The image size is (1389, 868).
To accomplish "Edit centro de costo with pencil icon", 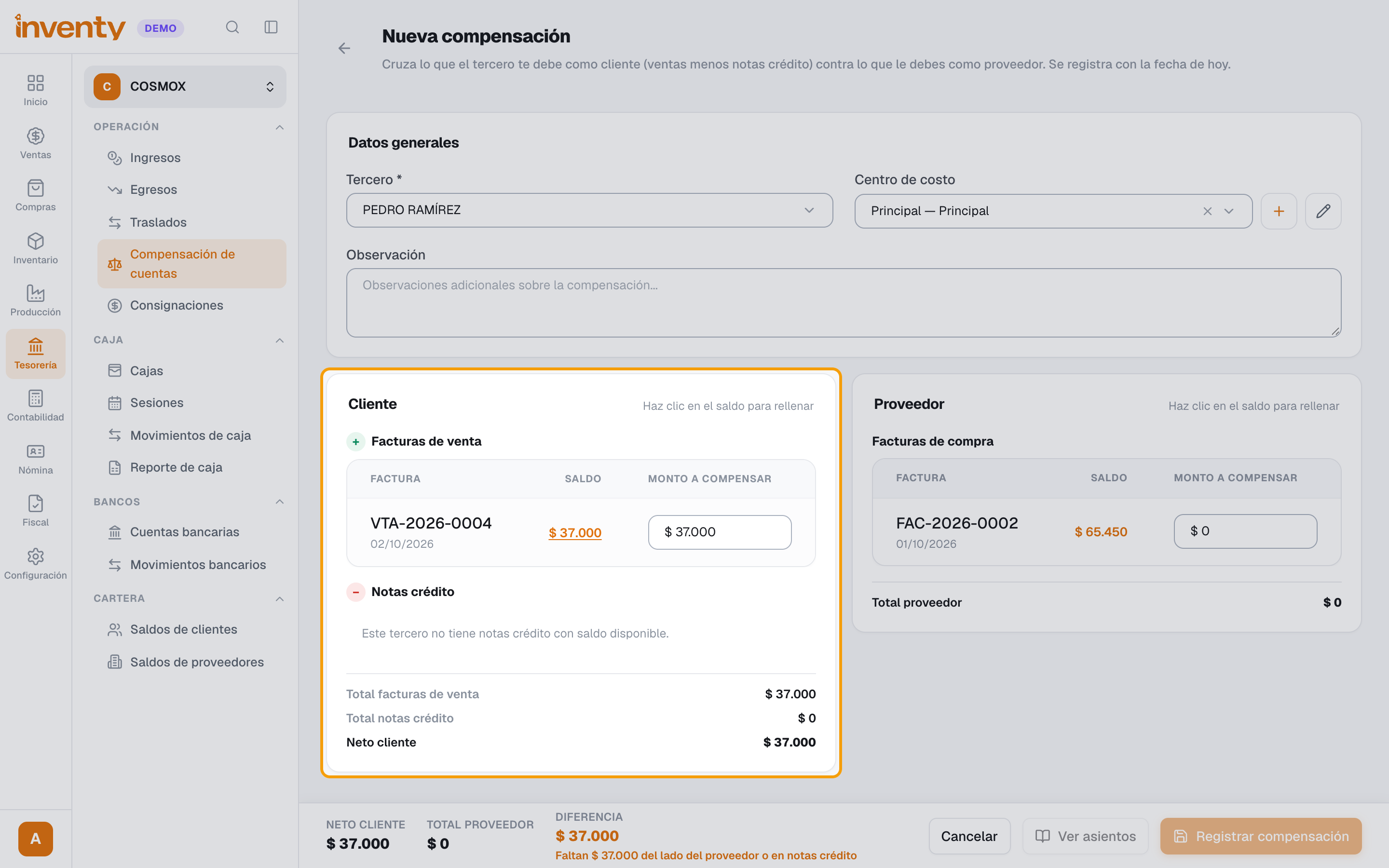I will click(1323, 211).
